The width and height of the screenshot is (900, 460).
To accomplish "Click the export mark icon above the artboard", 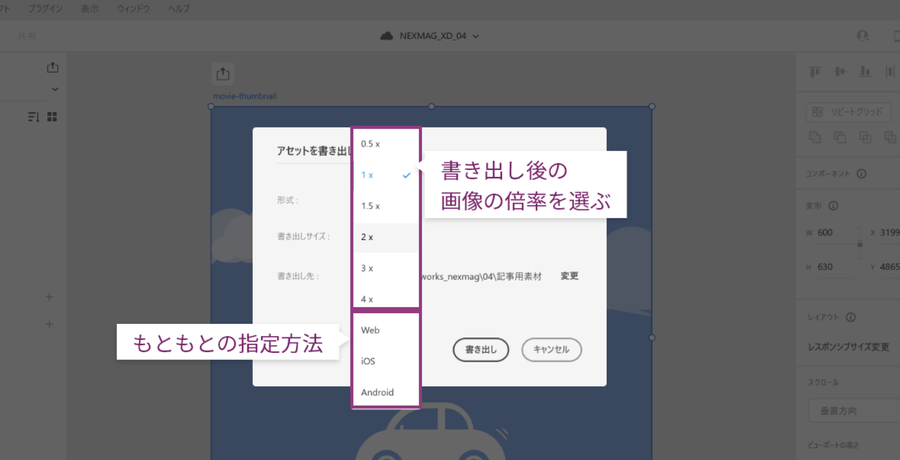I will [x=223, y=74].
